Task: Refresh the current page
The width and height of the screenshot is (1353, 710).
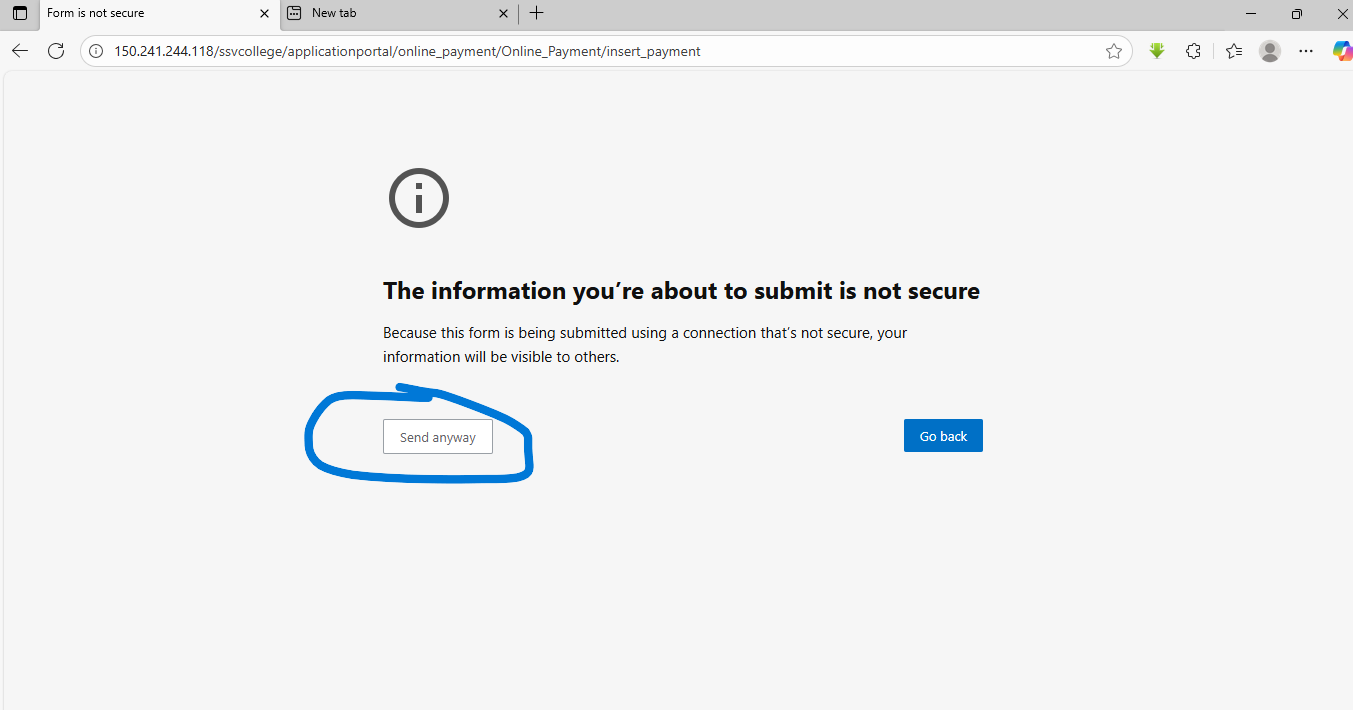Action: (56, 51)
